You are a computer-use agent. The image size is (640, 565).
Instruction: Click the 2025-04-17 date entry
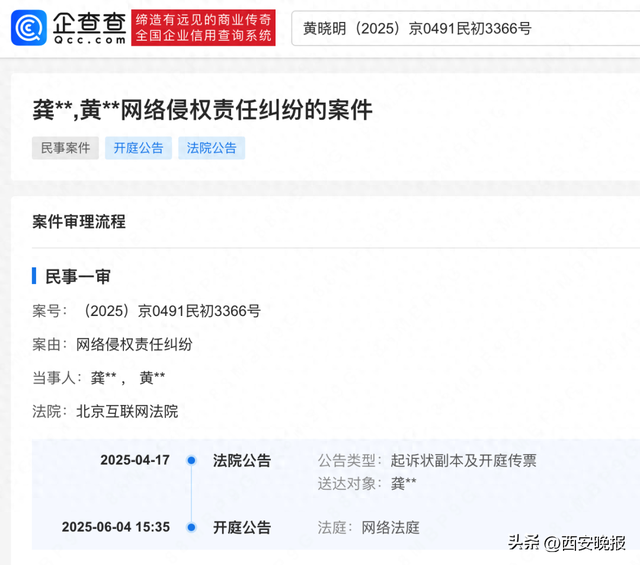click(135, 460)
